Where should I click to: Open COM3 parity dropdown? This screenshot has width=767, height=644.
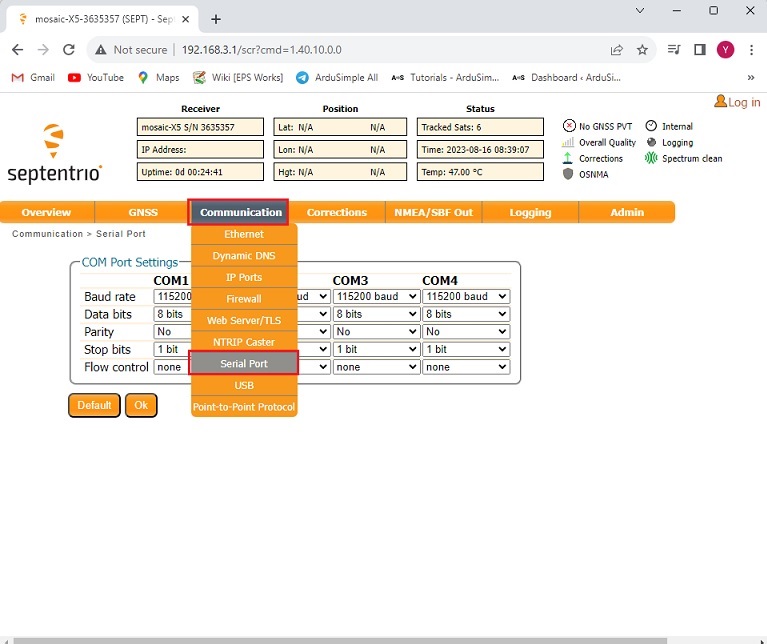[376, 332]
